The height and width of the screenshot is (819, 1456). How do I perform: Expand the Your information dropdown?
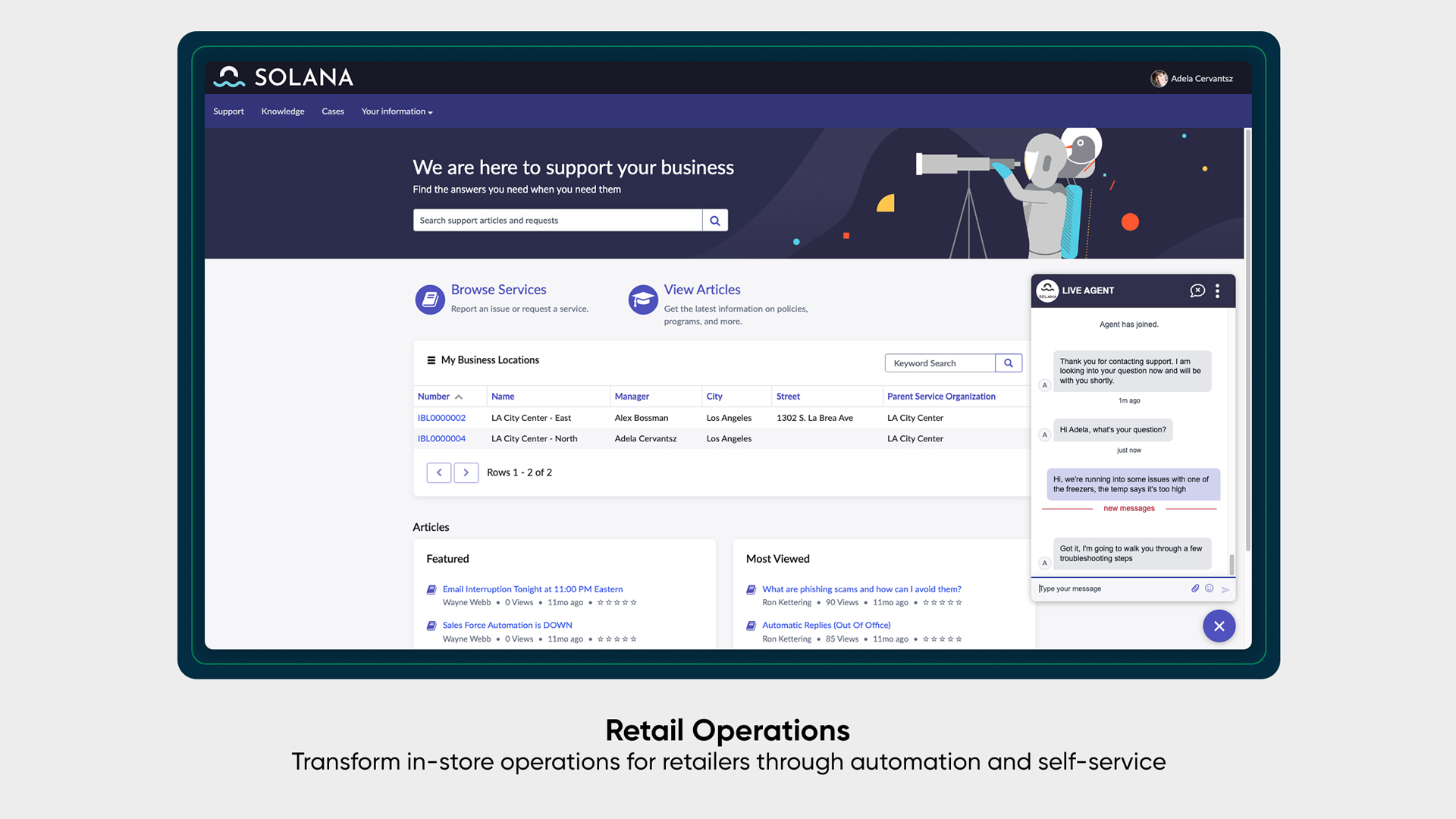point(397,111)
